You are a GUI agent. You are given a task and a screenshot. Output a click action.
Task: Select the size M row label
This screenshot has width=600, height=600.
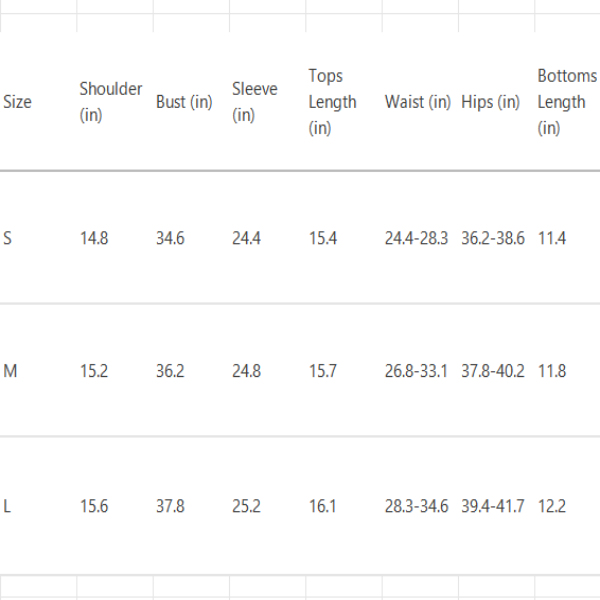point(10,371)
